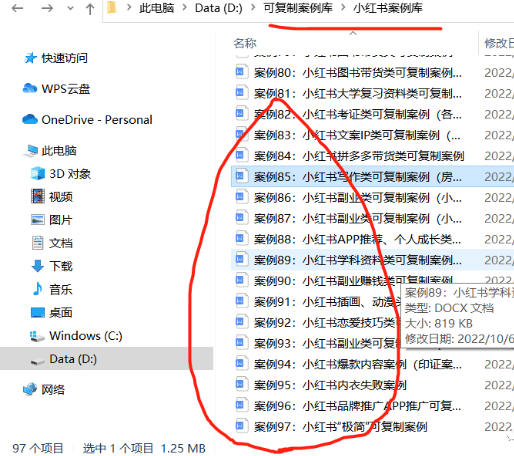Click the 文档 document icon in sidebar
Screen dimensions: 514x456
point(38,243)
